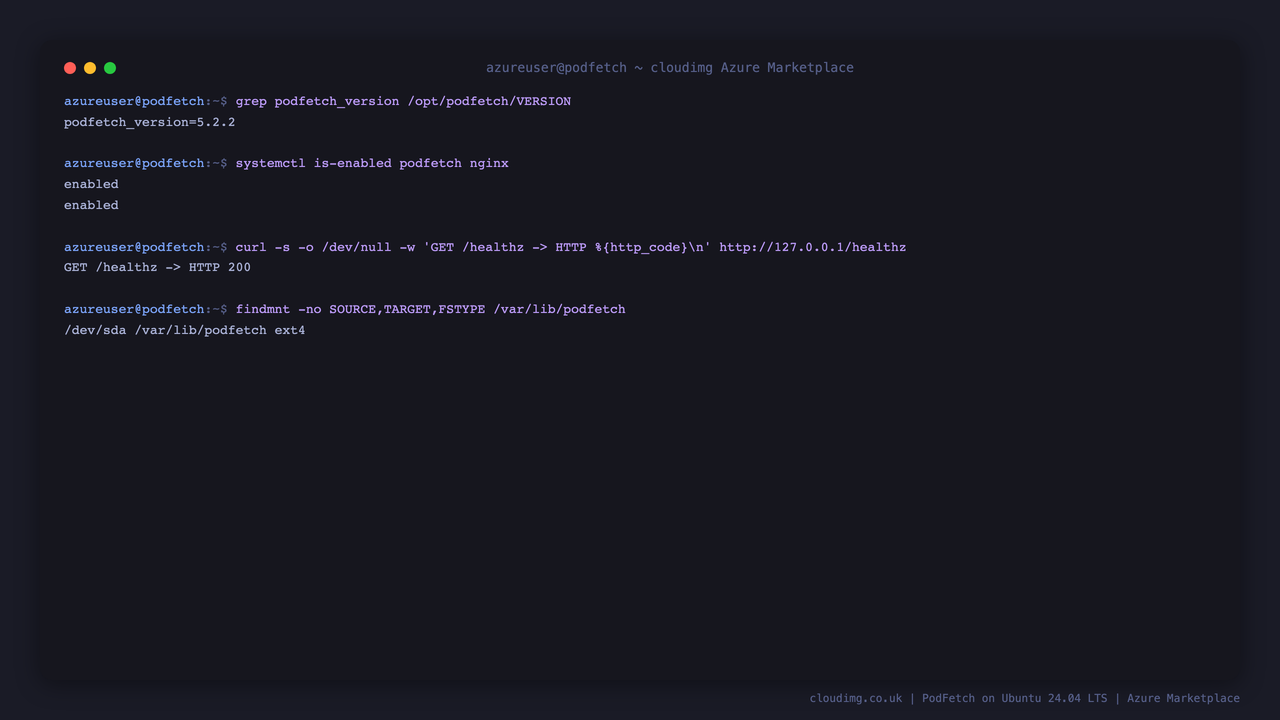
Task: Select the 'podfetch_version=5.2.2' output line
Action: 150,122
